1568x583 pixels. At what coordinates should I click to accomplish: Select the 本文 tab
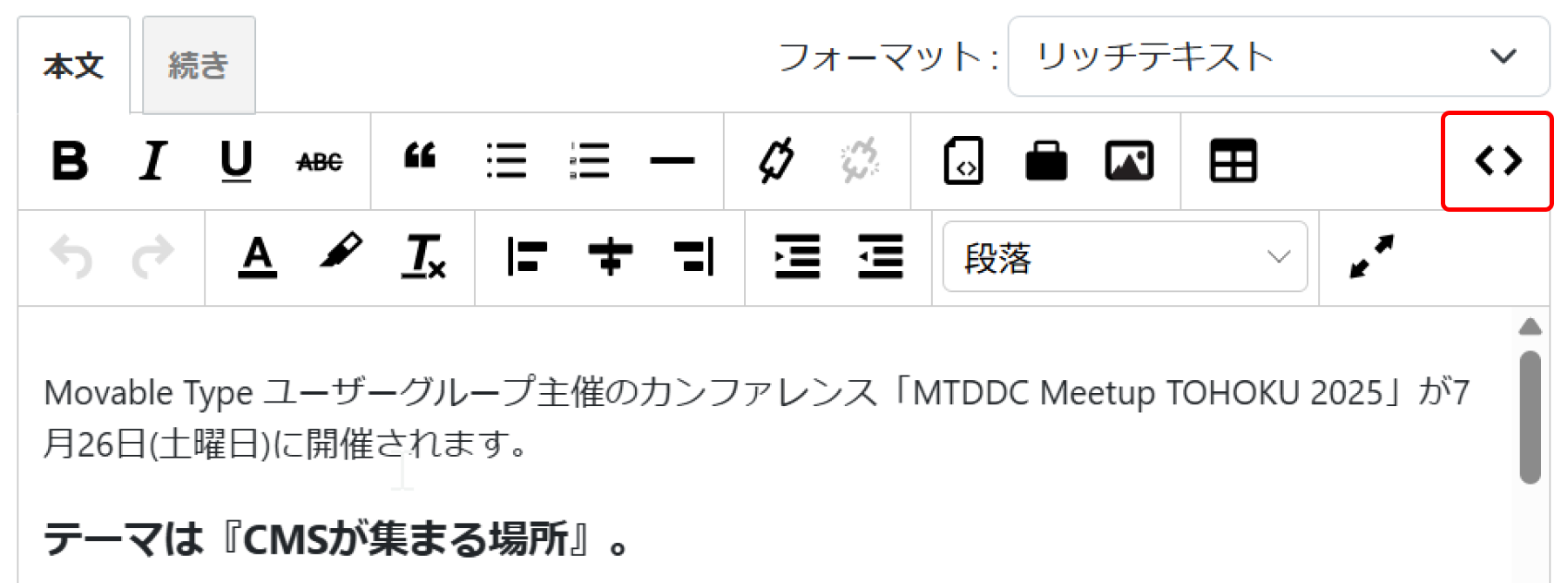coord(74,65)
